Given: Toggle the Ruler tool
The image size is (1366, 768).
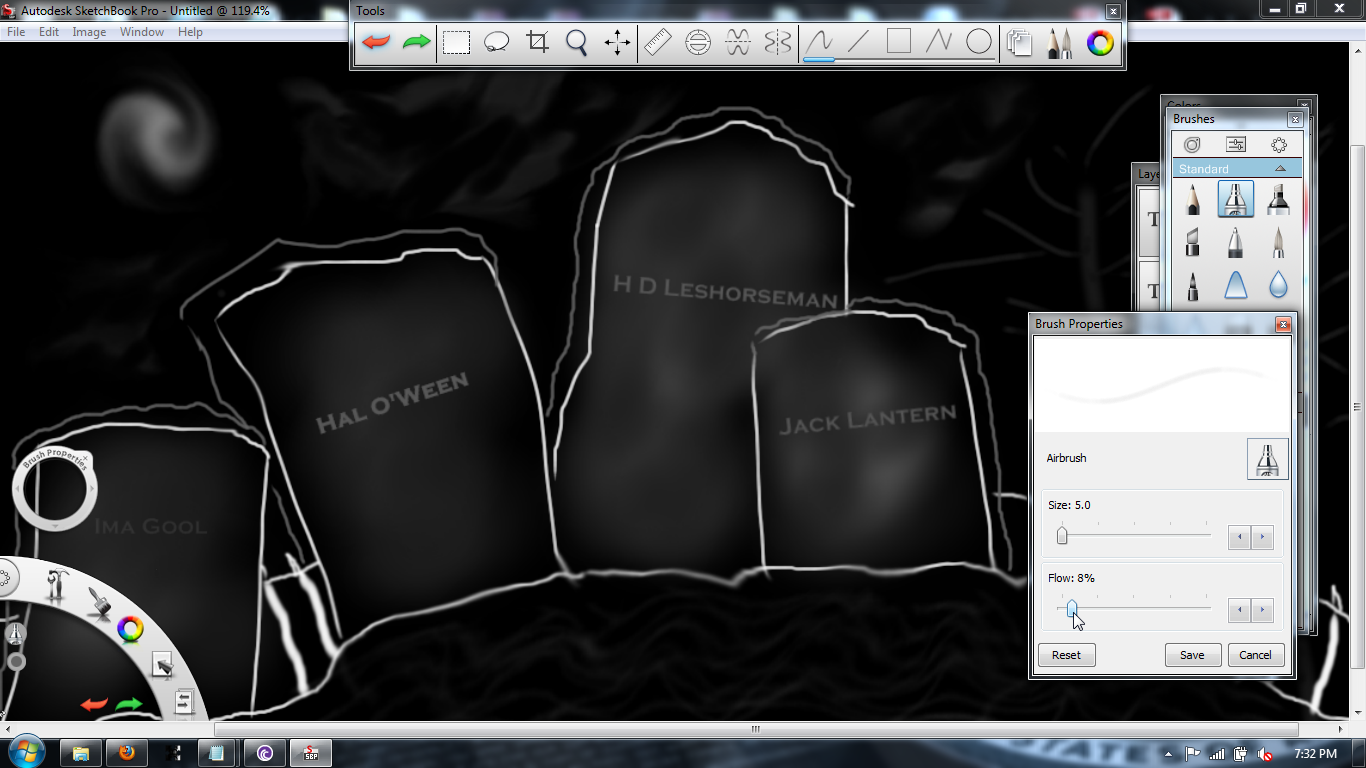Looking at the screenshot, I should [x=658, y=42].
